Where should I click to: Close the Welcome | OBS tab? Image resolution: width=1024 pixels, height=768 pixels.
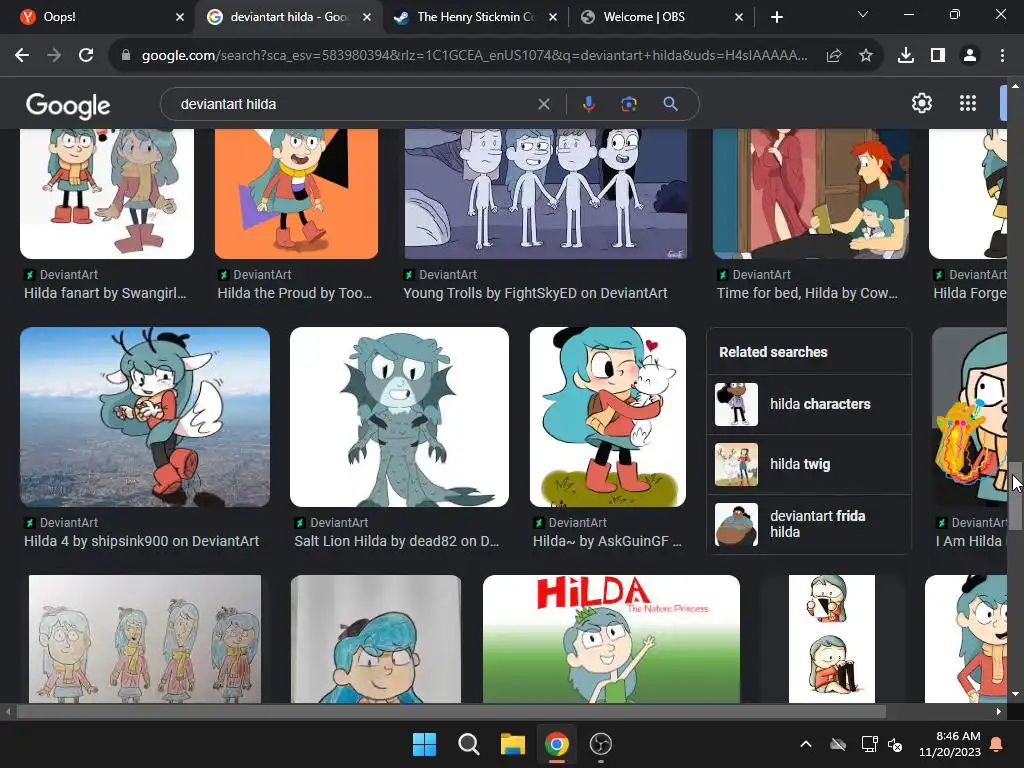click(739, 17)
